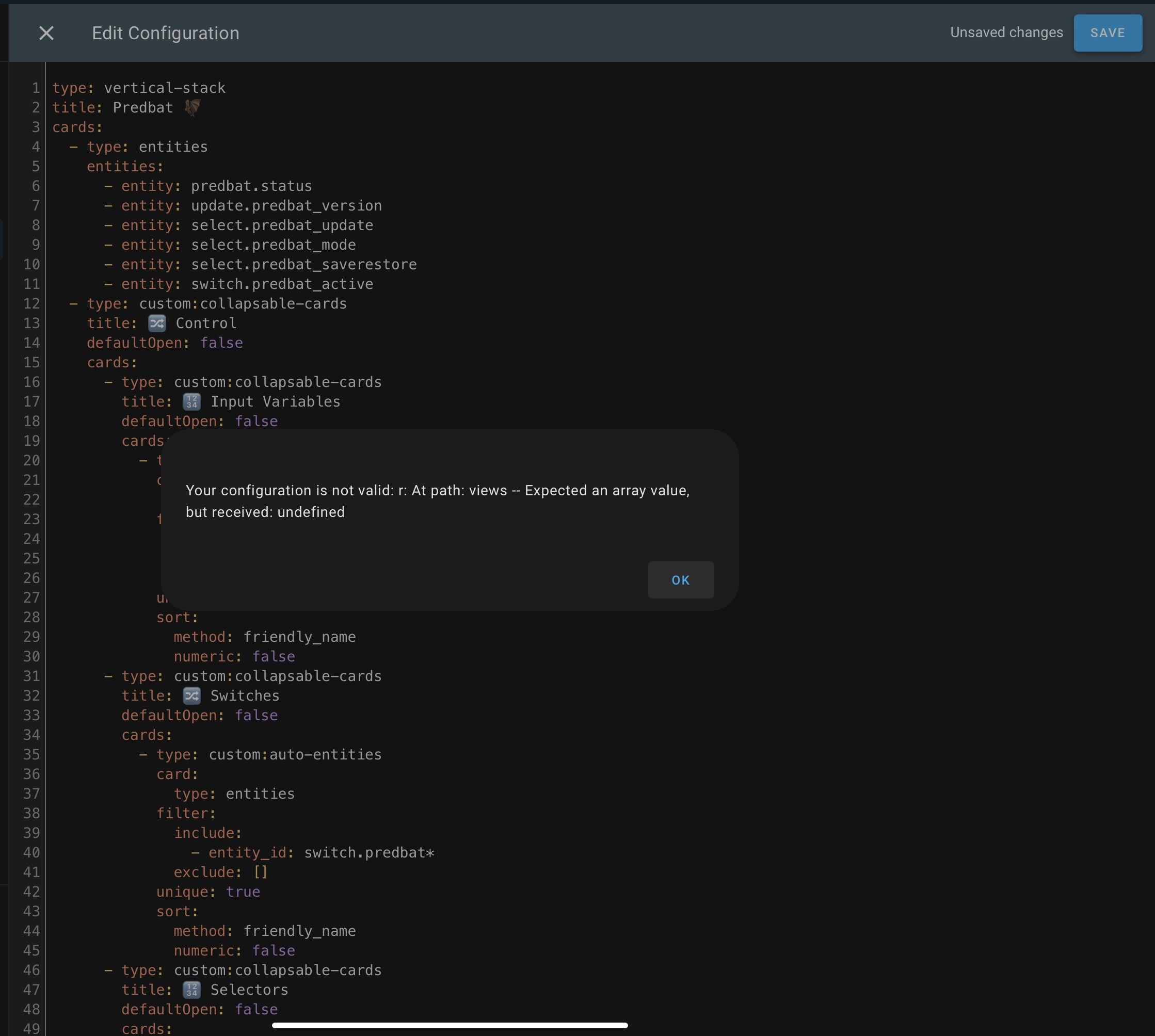Click 'switch.predbat_active' on line 11
Viewport: 1155px width, 1036px height.
(x=282, y=284)
